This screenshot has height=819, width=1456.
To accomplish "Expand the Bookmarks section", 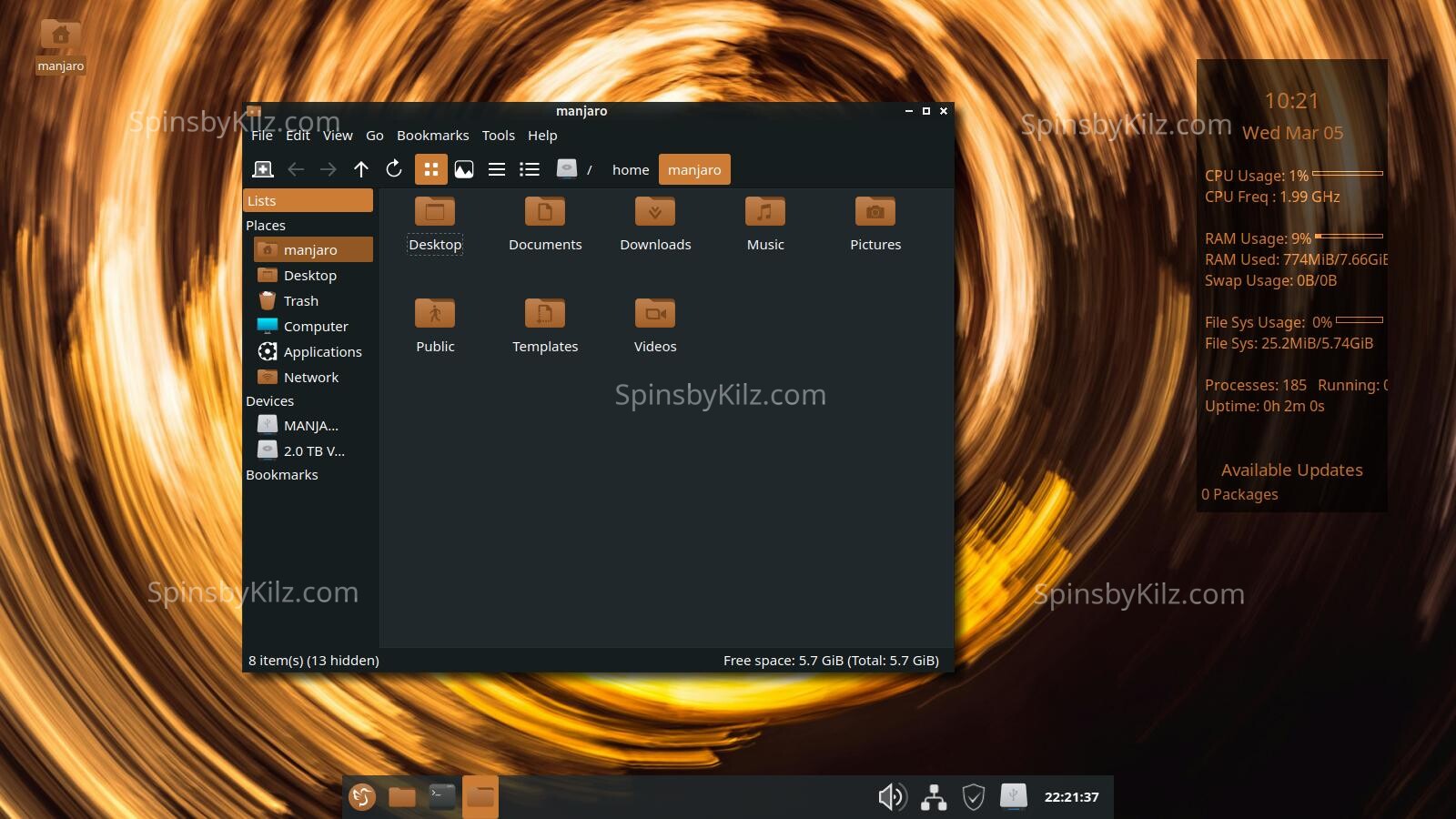I will click(x=282, y=474).
